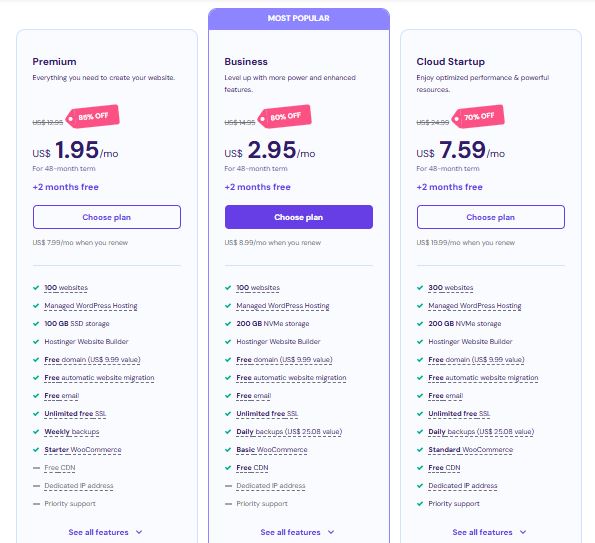Click checkmark beside Cloud Startup 300 websites
595x543 pixels.
point(420,288)
